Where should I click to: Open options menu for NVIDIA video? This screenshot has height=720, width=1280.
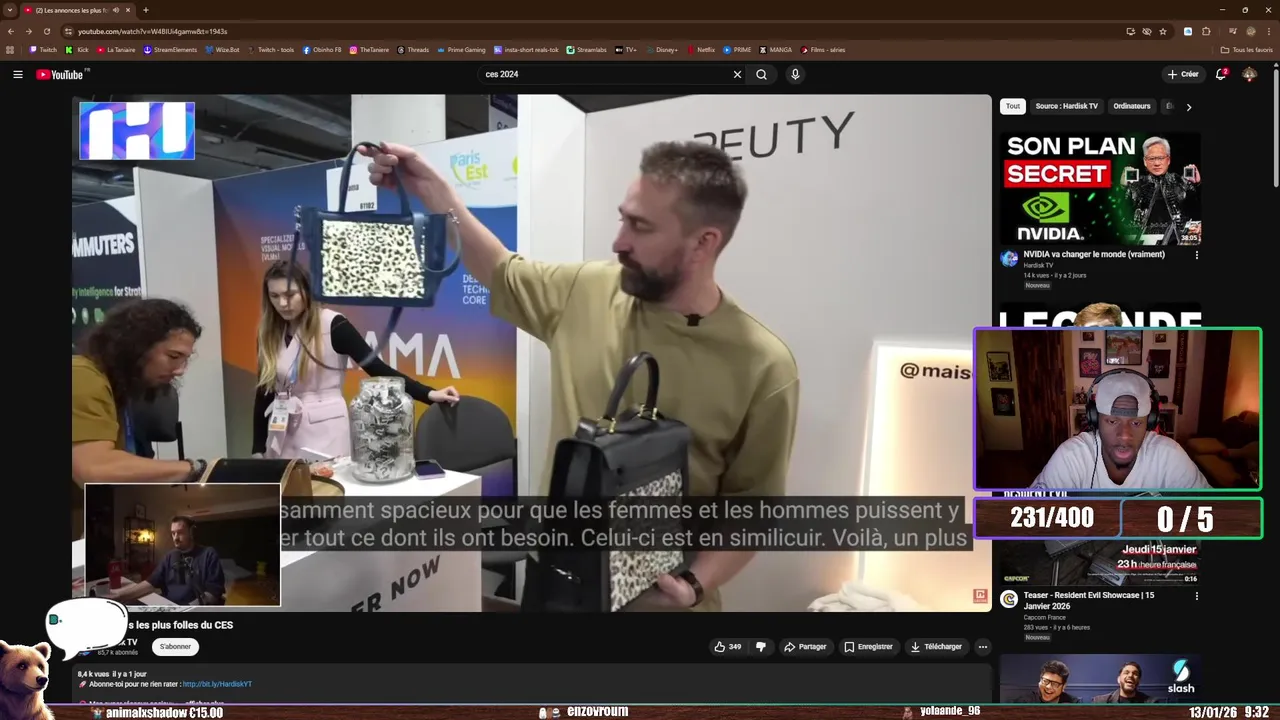pyautogui.click(x=1196, y=255)
